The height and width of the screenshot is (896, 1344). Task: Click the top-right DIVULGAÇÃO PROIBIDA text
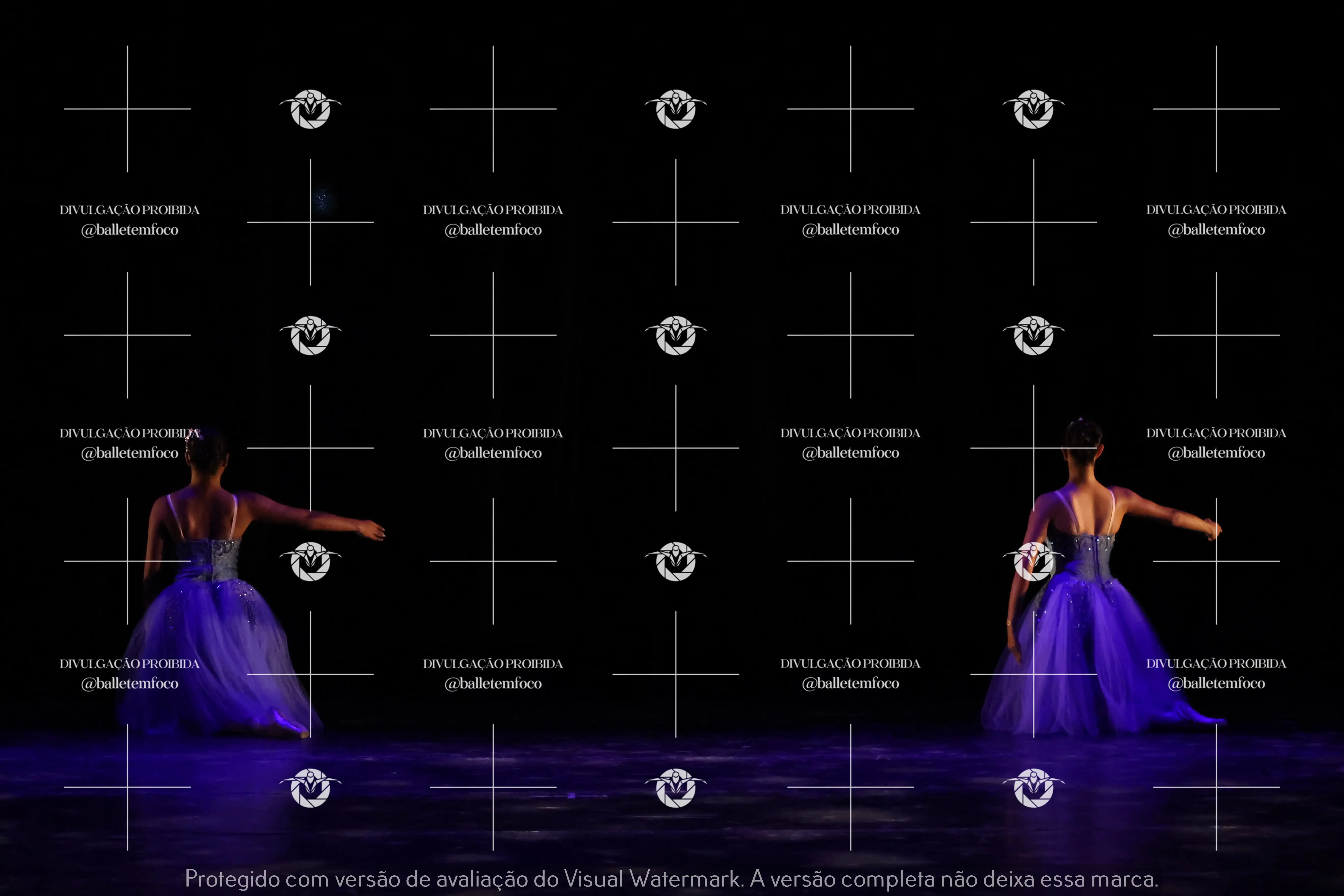(x=1216, y=210)
